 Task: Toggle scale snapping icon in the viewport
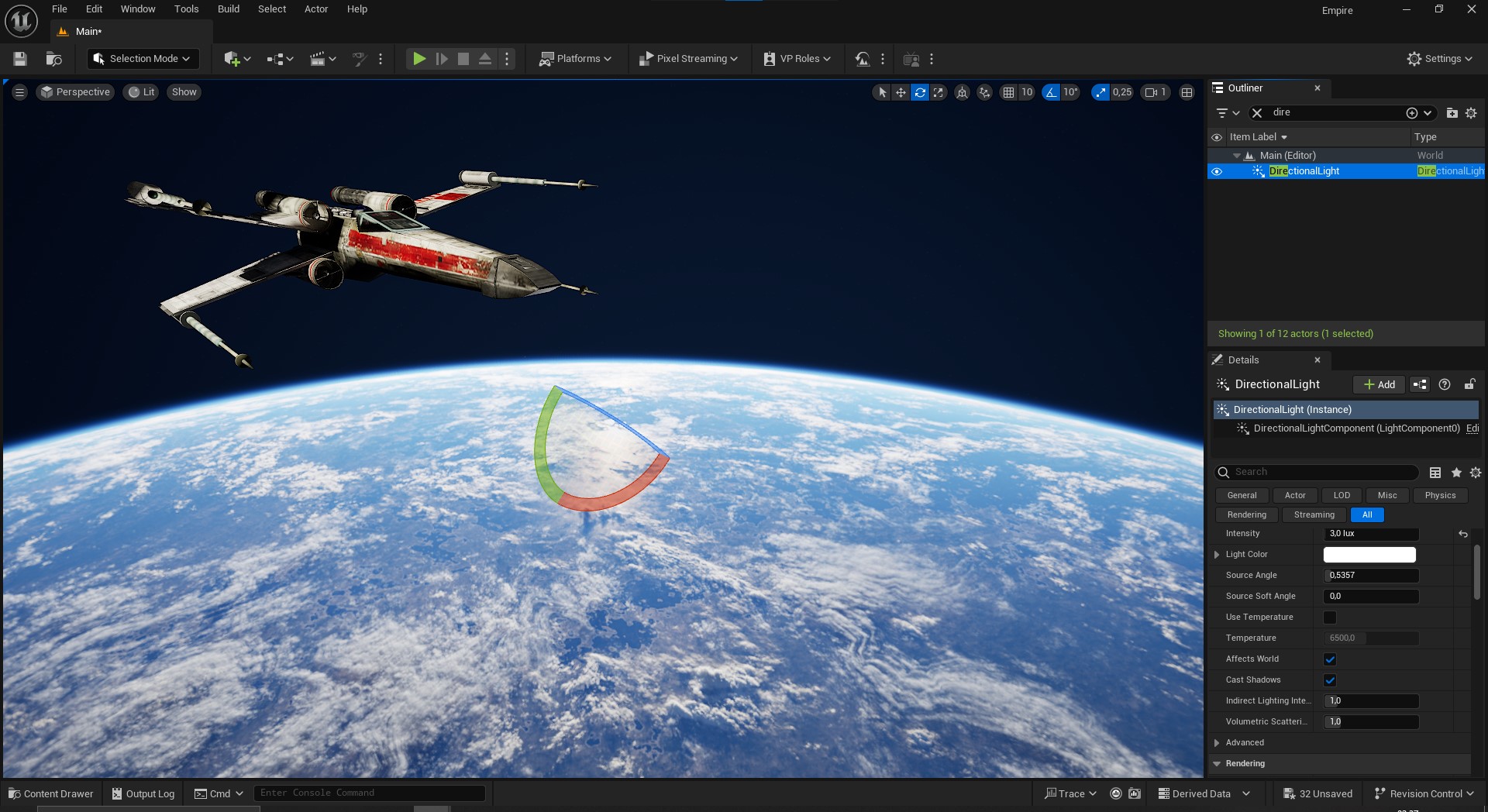pos(1100,92)
